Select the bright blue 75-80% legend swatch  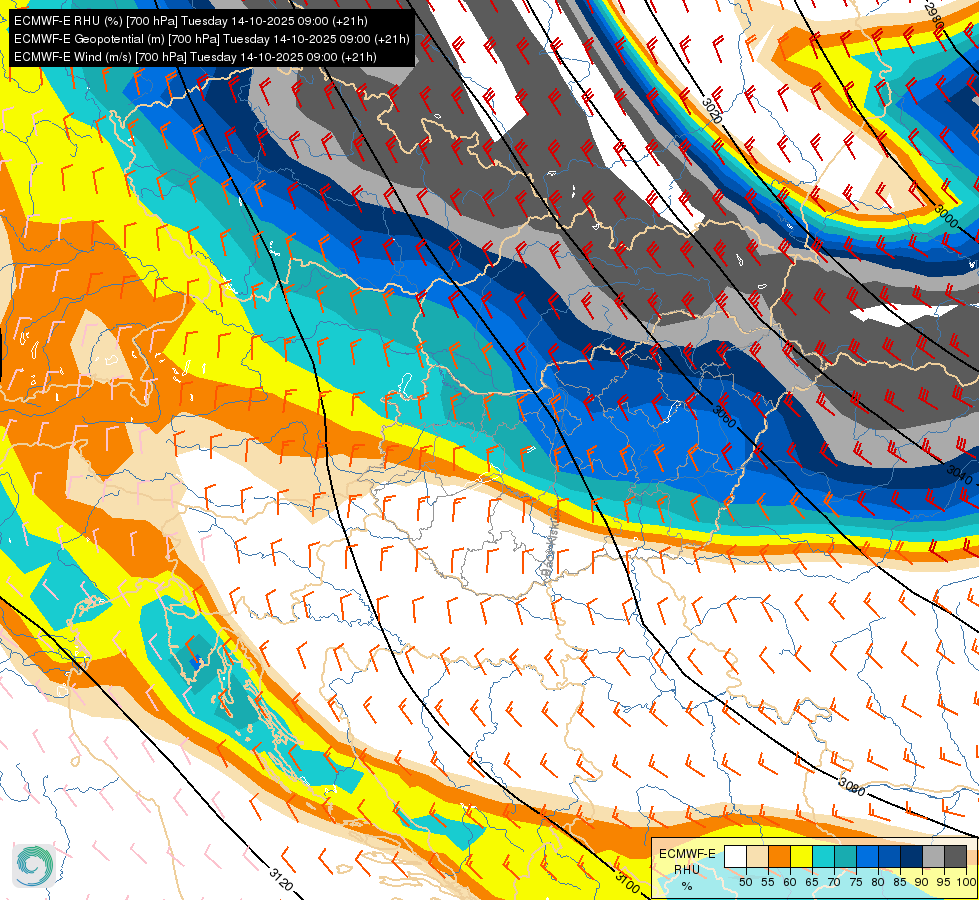coord(867,857)
